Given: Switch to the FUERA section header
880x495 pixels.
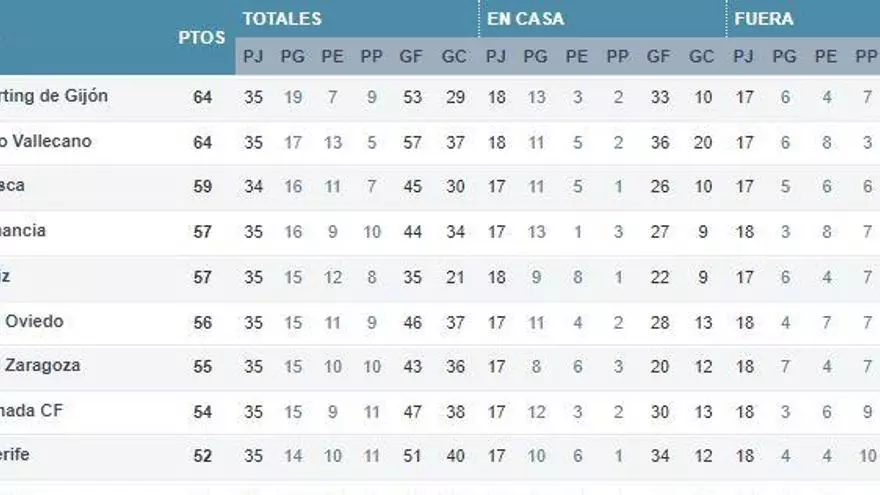Looking at the screenshot, I should (763, 19).
